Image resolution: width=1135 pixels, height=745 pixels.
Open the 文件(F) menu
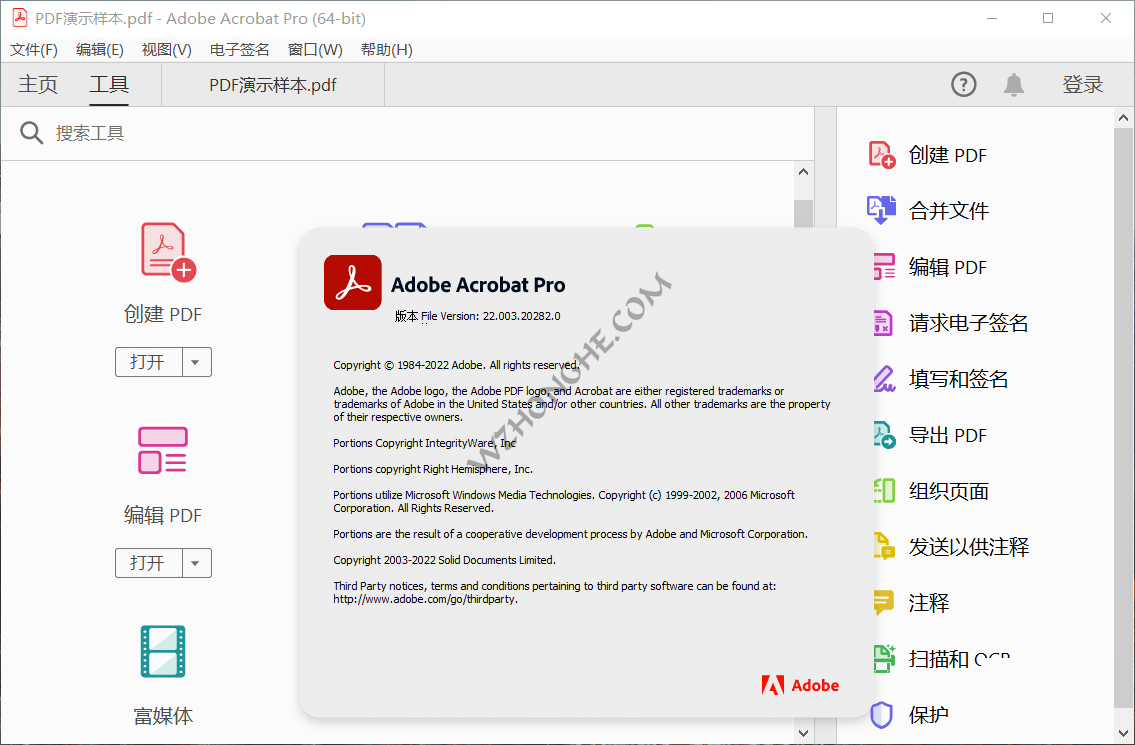coord(34,50)
